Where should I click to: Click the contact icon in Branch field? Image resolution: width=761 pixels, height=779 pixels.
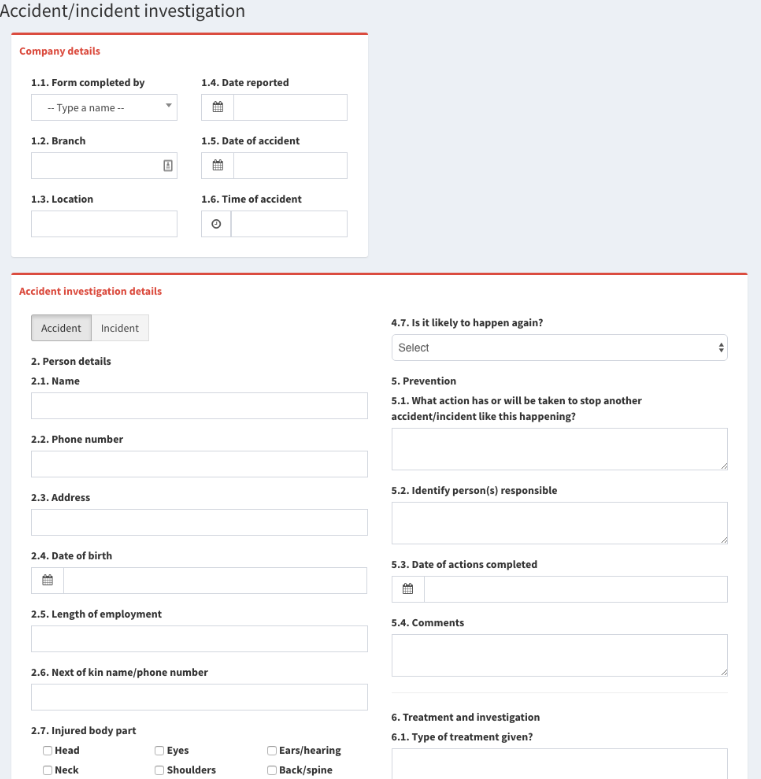tap(168, 166)
